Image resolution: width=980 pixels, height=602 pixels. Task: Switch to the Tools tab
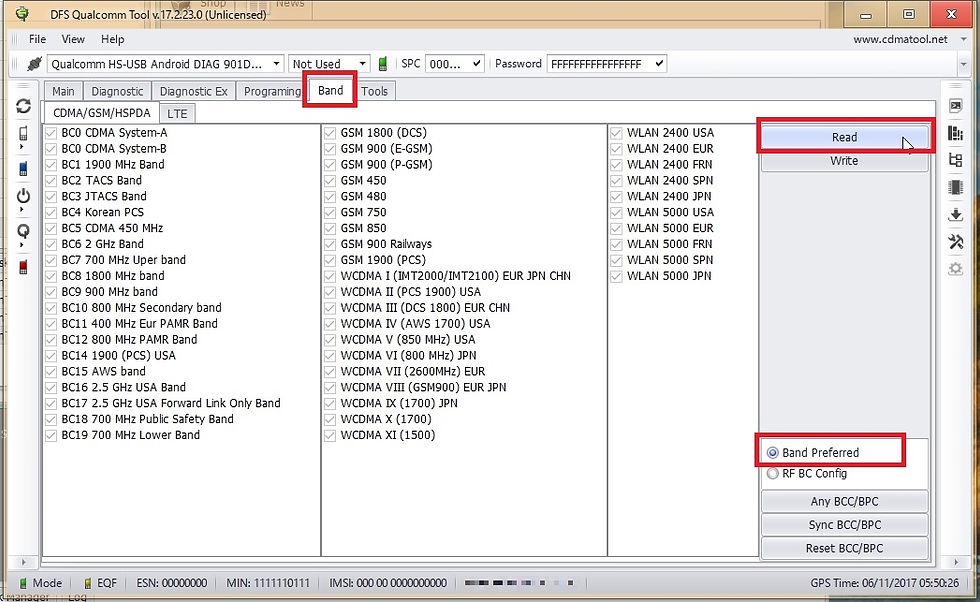(x=374, y=91)
